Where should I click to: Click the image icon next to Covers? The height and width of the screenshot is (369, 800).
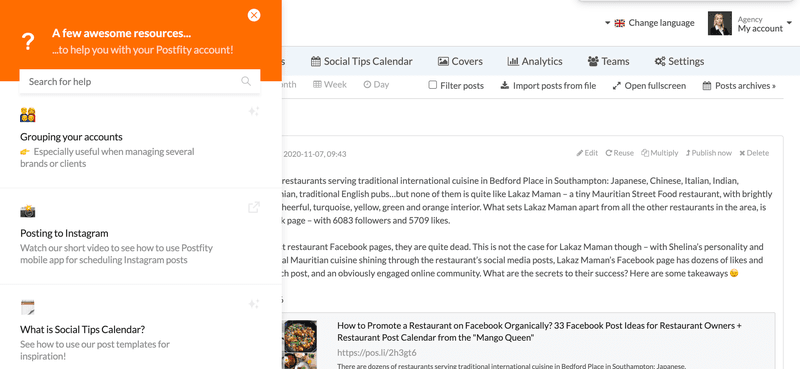click(443, 61)
